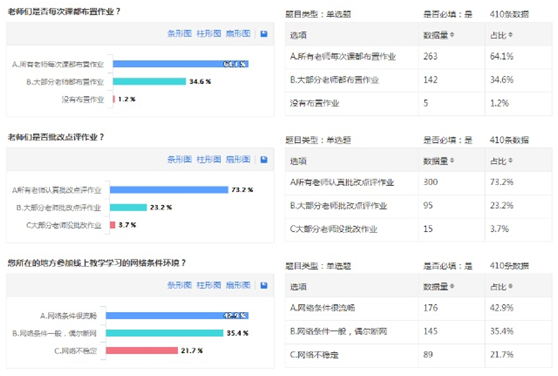558x376 pixels.
Task: Show second chart as 扇形图
Action: pos(238,159)
